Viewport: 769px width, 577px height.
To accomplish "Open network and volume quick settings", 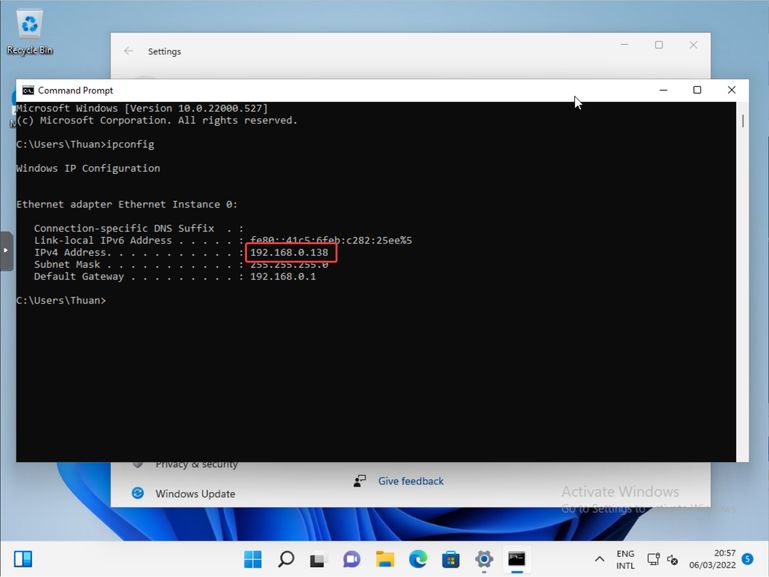I will [662, 559].
